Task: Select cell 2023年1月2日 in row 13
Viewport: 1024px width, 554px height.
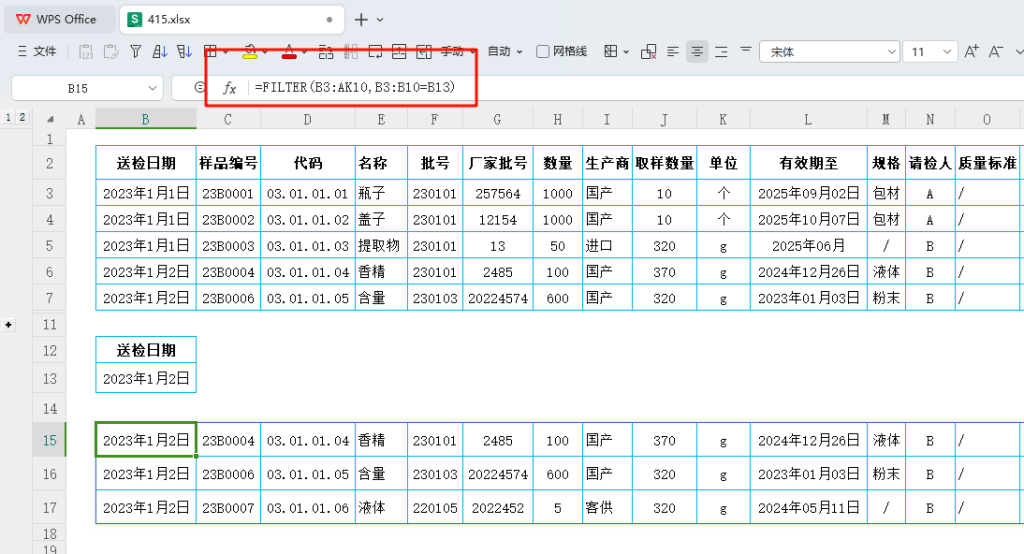Action: (x=146, y=379)
